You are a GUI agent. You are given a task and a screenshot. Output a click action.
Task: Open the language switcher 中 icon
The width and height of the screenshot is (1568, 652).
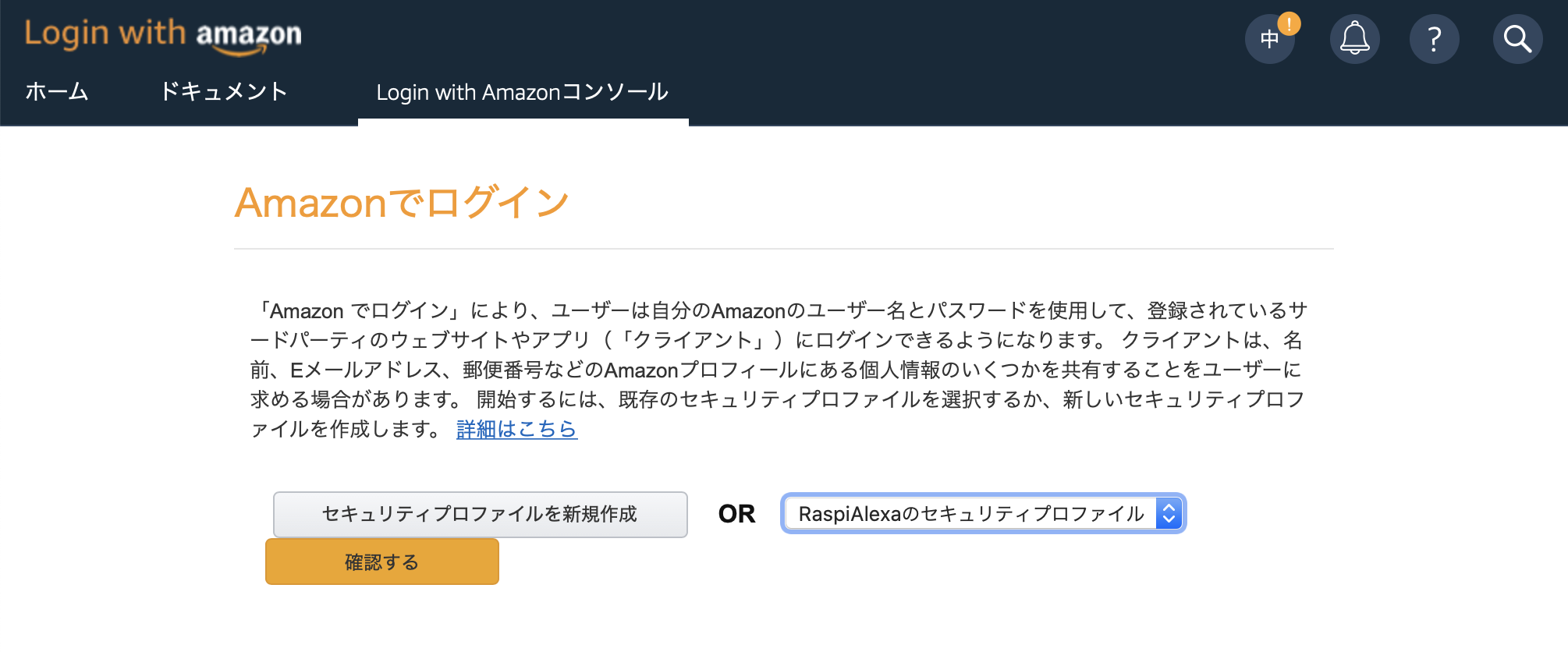[1269, 39]
